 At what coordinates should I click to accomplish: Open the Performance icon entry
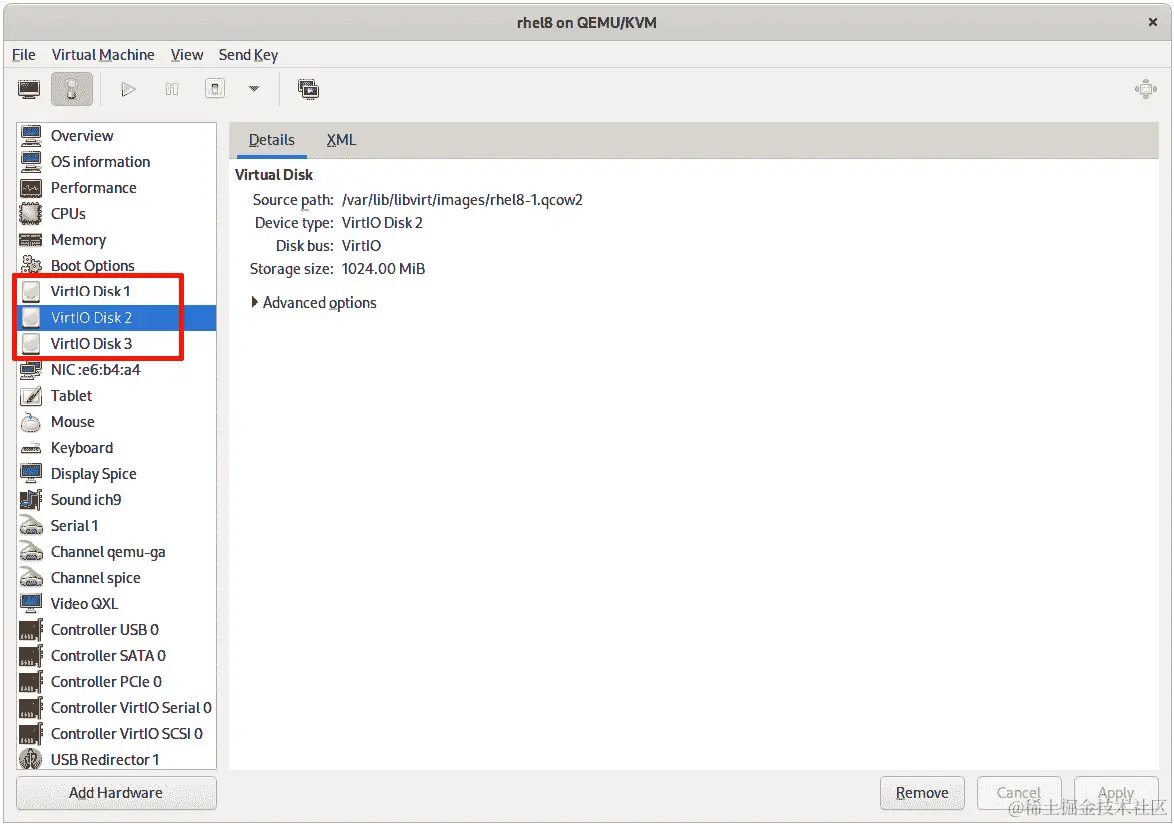tap(31, 188)
